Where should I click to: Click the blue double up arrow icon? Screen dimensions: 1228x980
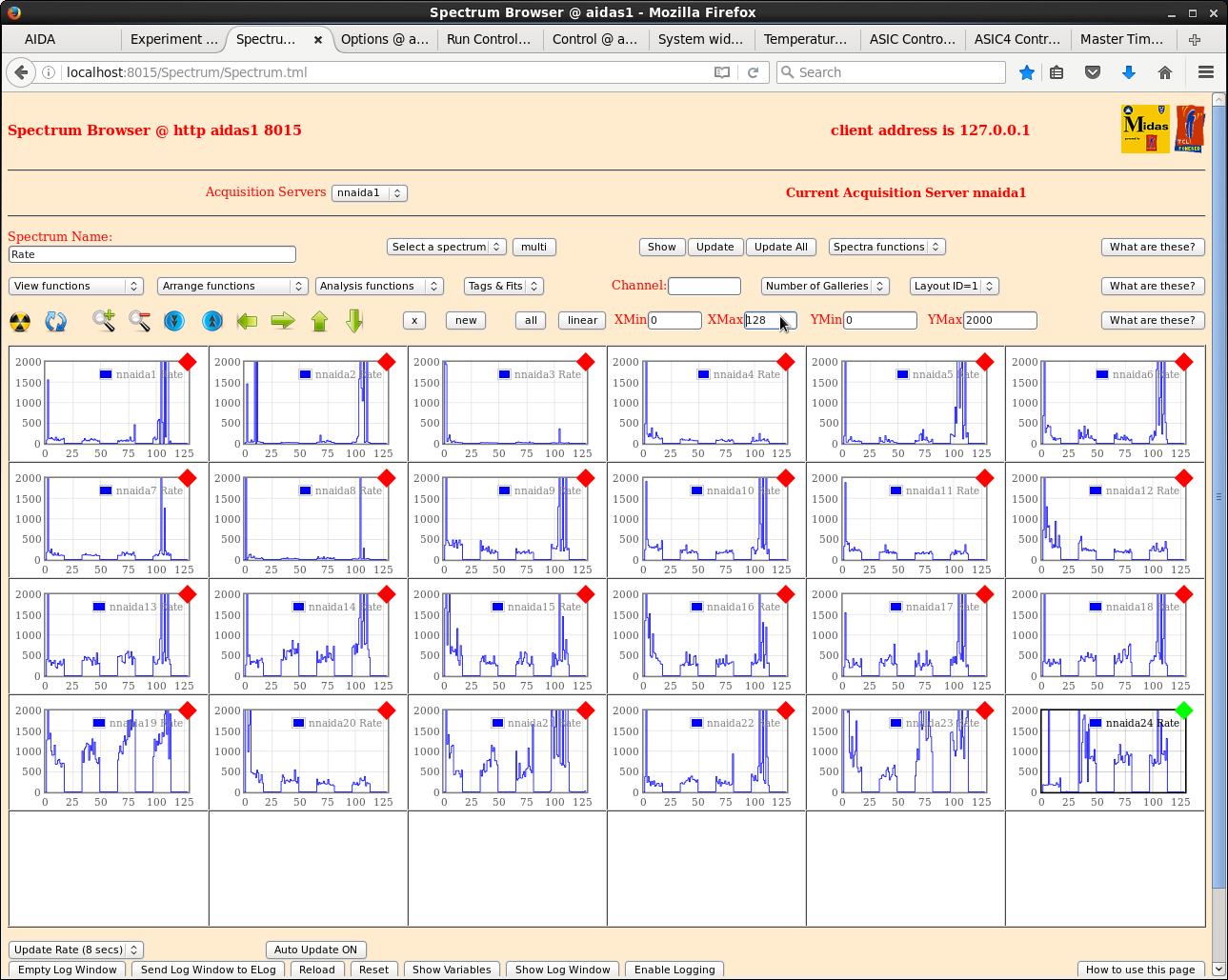tap(212, 321)
